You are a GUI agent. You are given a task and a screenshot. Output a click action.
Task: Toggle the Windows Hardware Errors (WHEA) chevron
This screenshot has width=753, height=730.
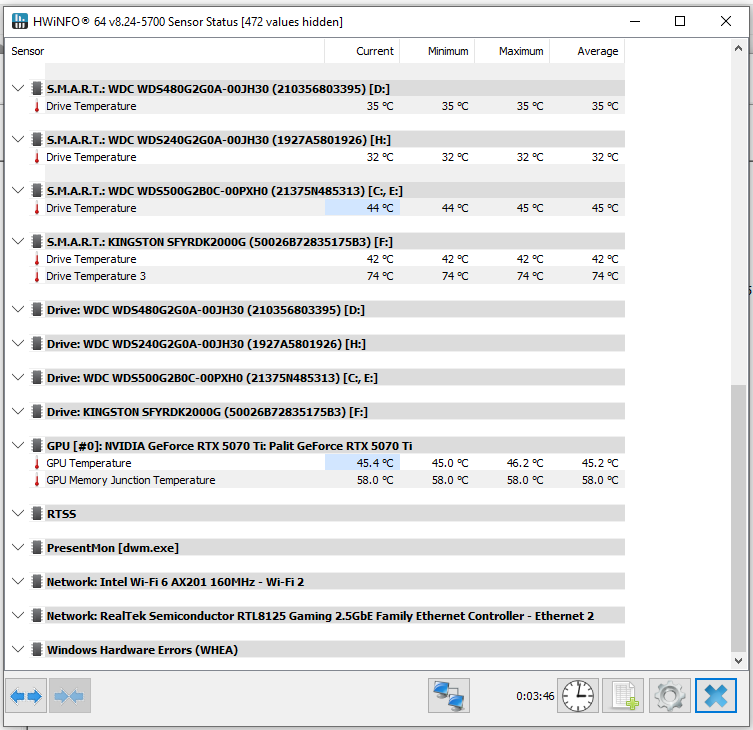[18, 649]
